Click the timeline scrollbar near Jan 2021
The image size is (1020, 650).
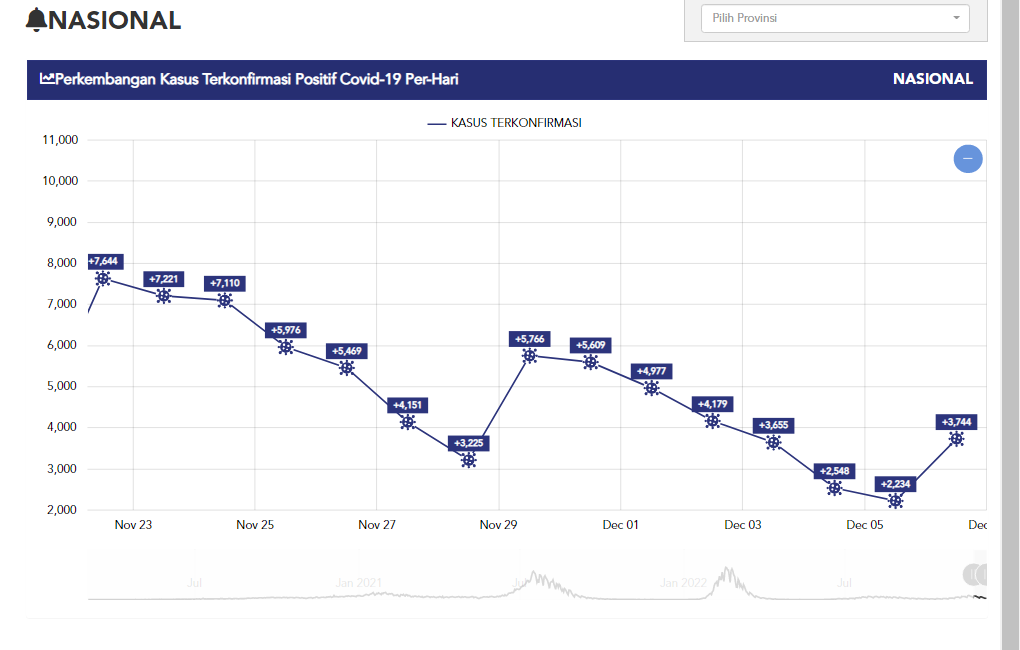(359, 582)
